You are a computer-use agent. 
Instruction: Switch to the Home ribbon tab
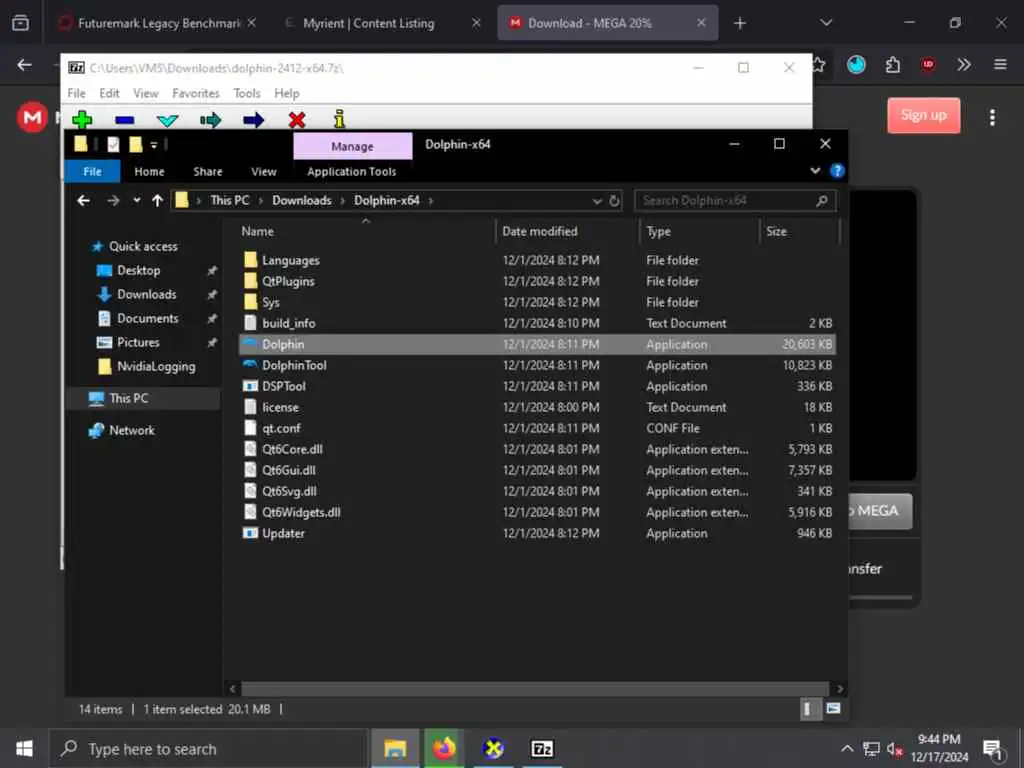(x=150, y=172)
